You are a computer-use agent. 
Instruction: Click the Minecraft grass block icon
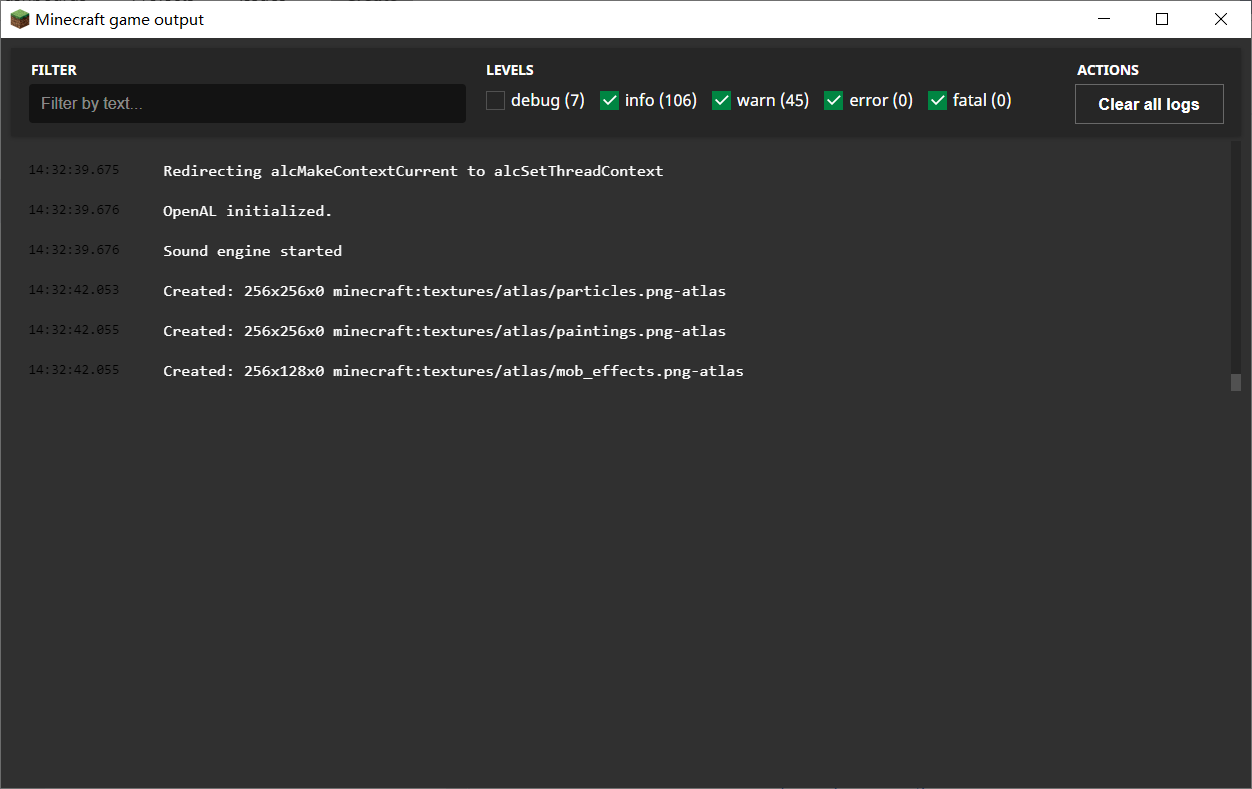pos(19,19)
